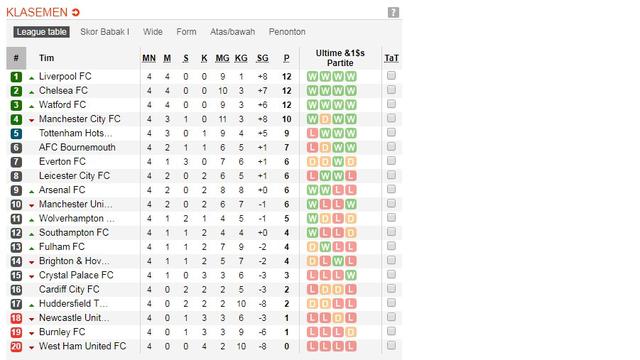Sort table by MN matches column header

click(x=149, y=58)
